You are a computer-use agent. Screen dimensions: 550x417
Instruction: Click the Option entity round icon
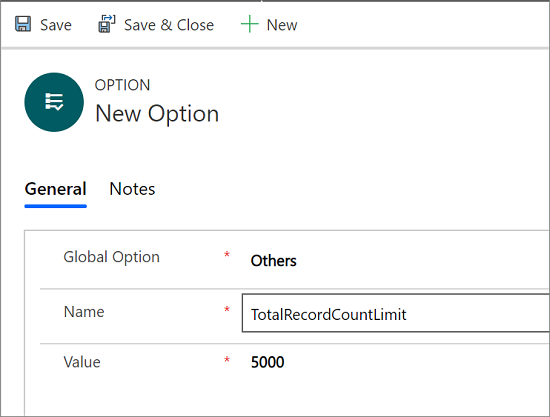[54, 102]
